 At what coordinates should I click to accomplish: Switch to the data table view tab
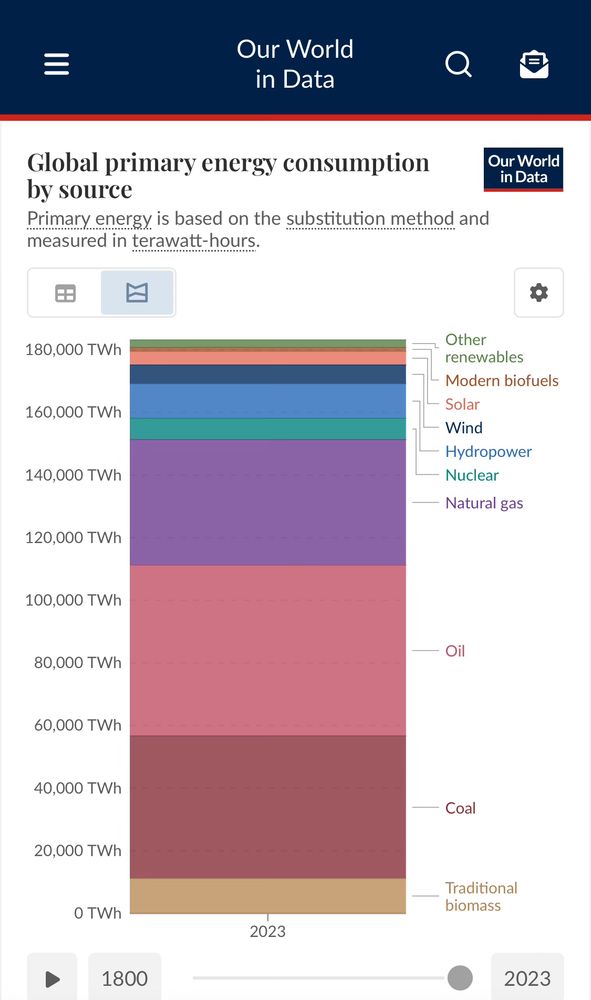[x=65, y=292]
